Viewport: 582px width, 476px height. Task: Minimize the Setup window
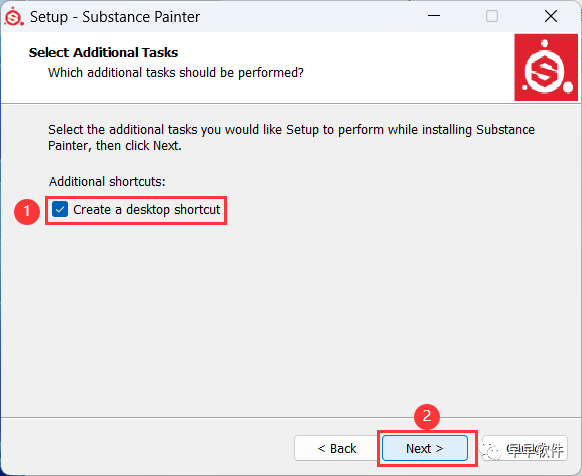coord(434,16)
